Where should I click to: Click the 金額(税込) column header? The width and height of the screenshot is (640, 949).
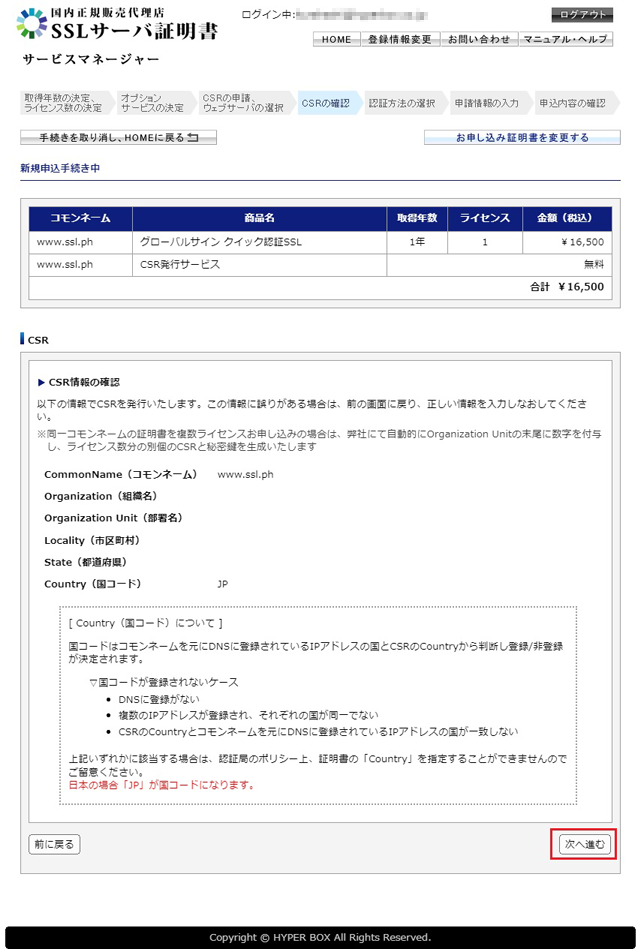pos(567,218)
